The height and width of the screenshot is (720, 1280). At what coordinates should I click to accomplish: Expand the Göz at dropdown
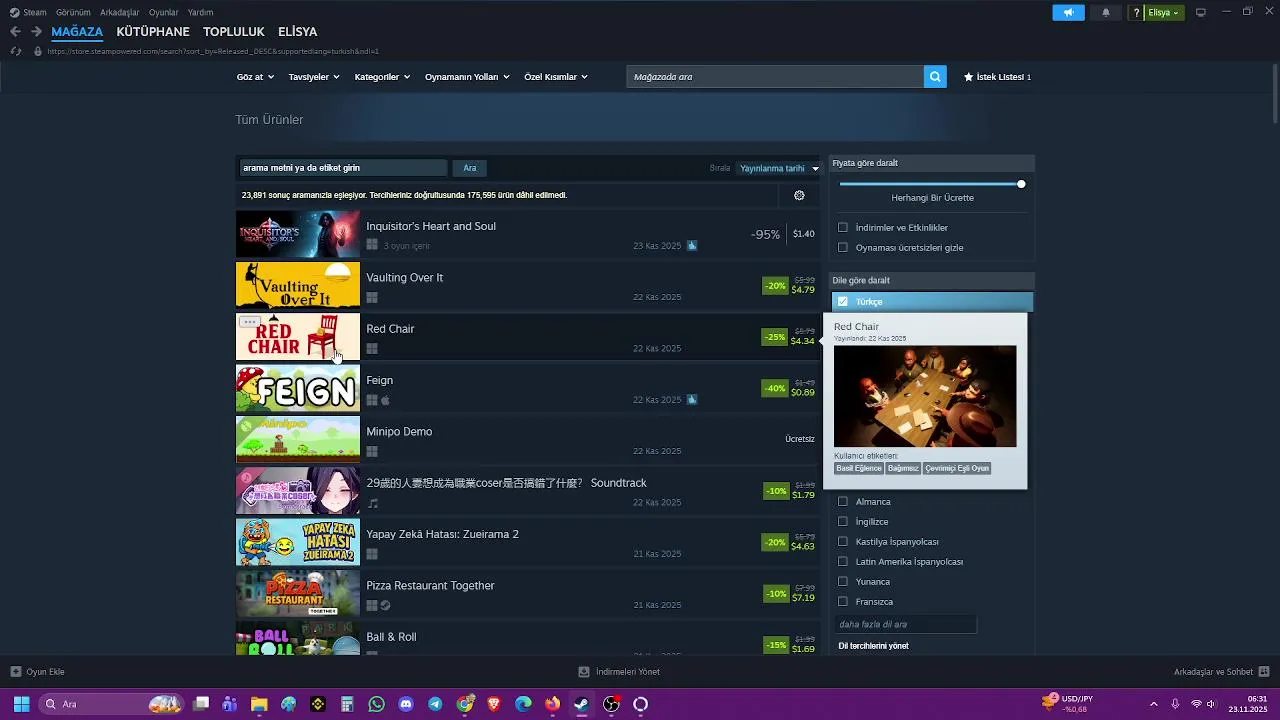point(255,77)
